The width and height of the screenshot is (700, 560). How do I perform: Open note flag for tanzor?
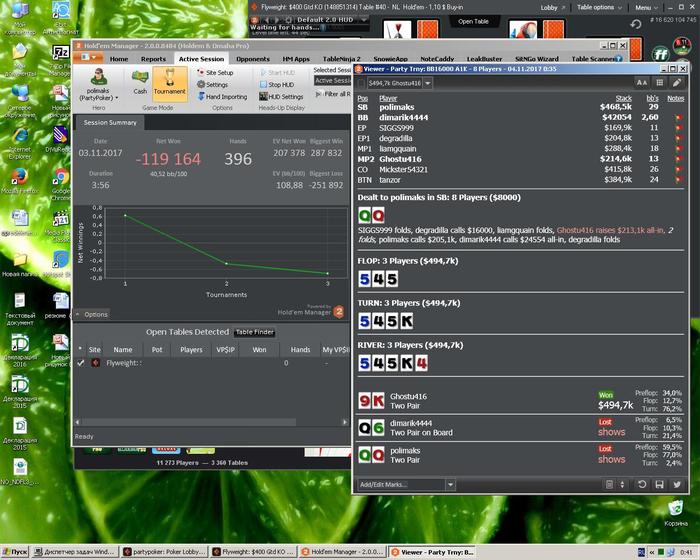coord(679,180)
